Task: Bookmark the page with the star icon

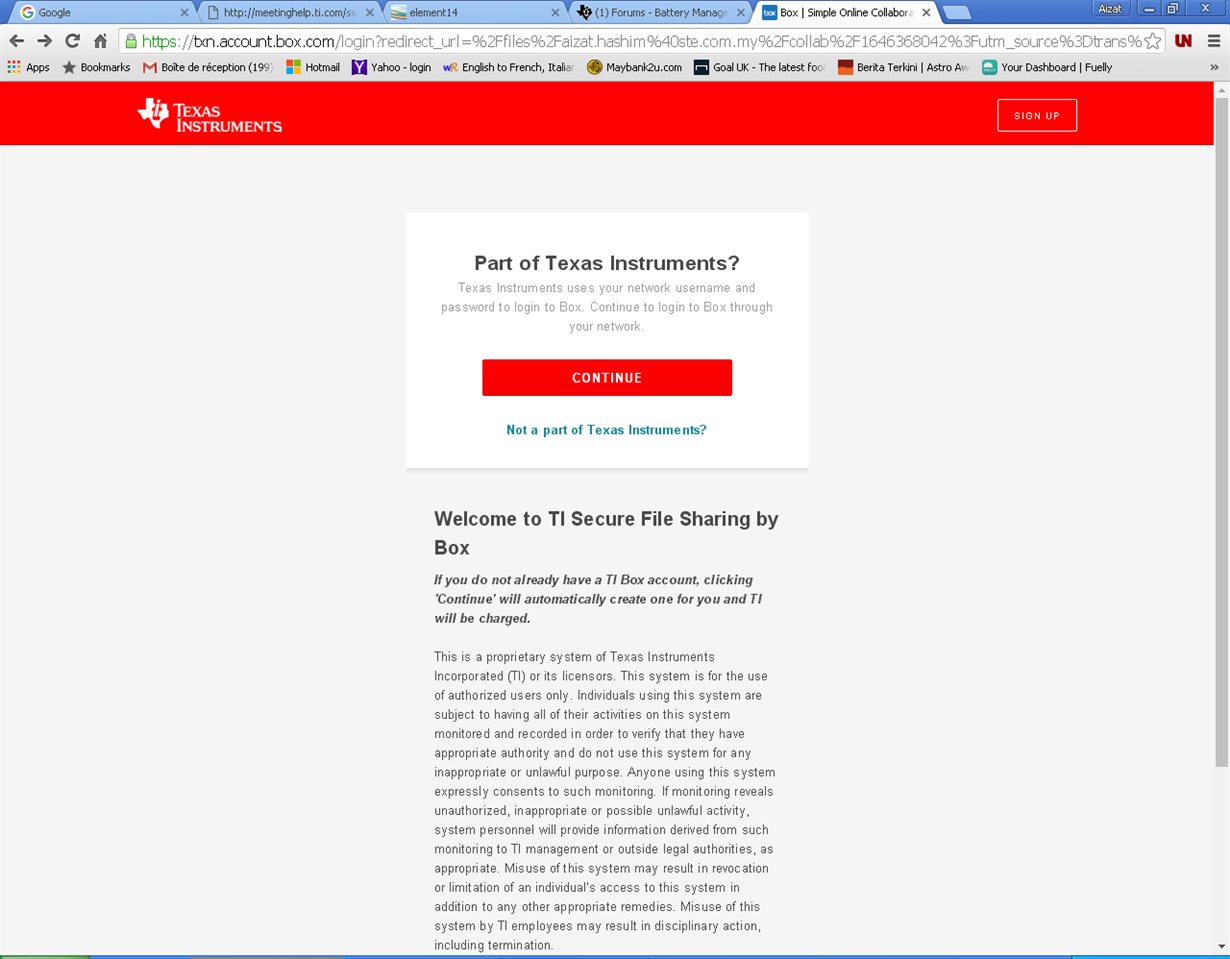Action: pos(1153,41)
